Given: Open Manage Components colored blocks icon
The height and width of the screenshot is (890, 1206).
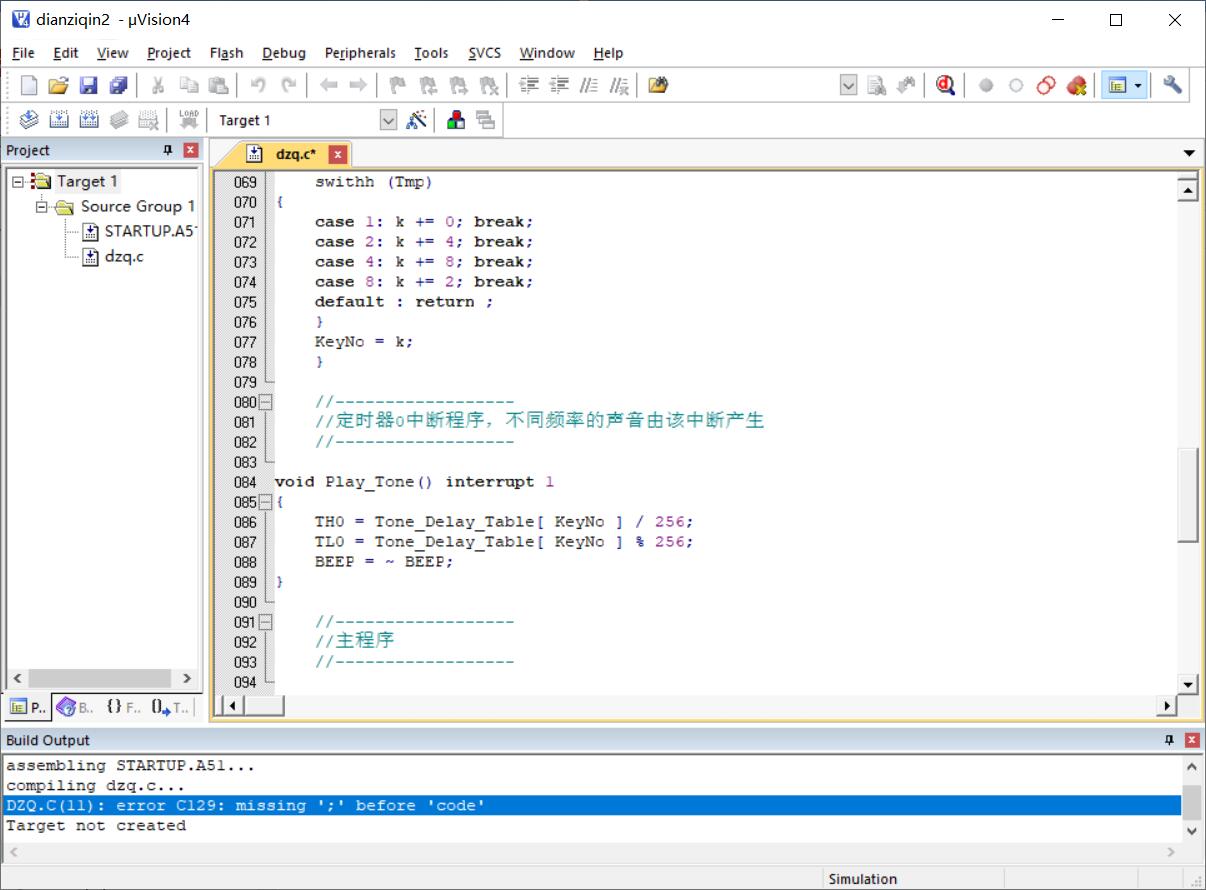Looking at the screenshot, I should (456, 120).
